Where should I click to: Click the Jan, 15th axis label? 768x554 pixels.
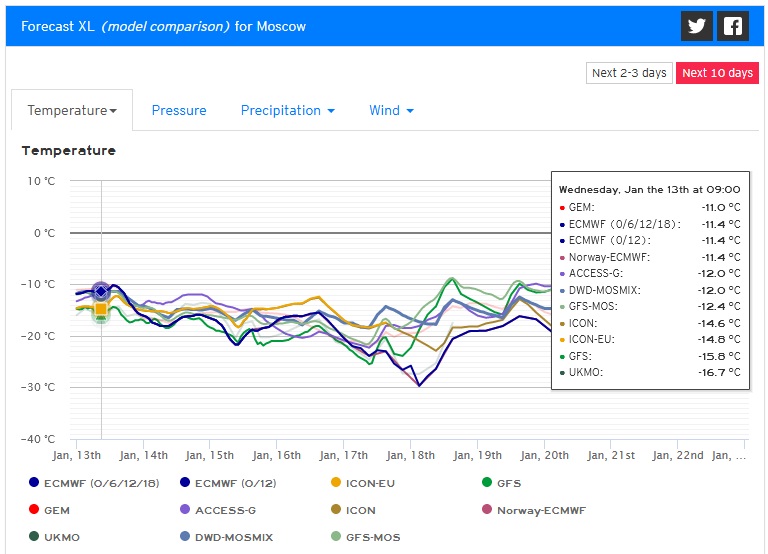point(210,456)
